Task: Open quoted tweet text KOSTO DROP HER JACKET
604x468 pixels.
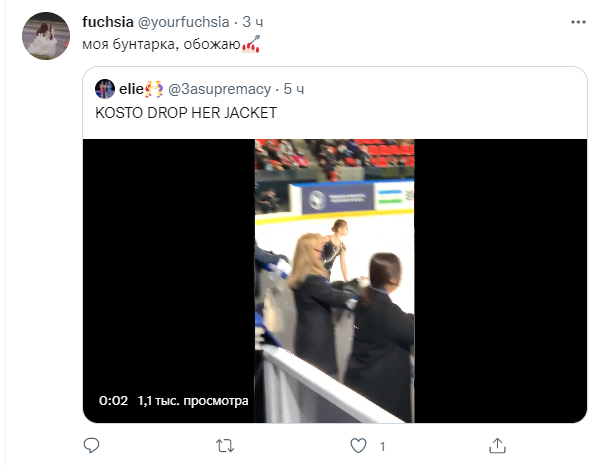Action: 186,112
